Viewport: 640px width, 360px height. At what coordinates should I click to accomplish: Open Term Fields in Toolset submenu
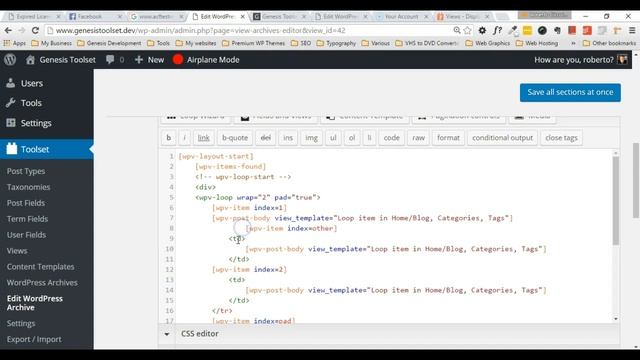tap(27, 219)
